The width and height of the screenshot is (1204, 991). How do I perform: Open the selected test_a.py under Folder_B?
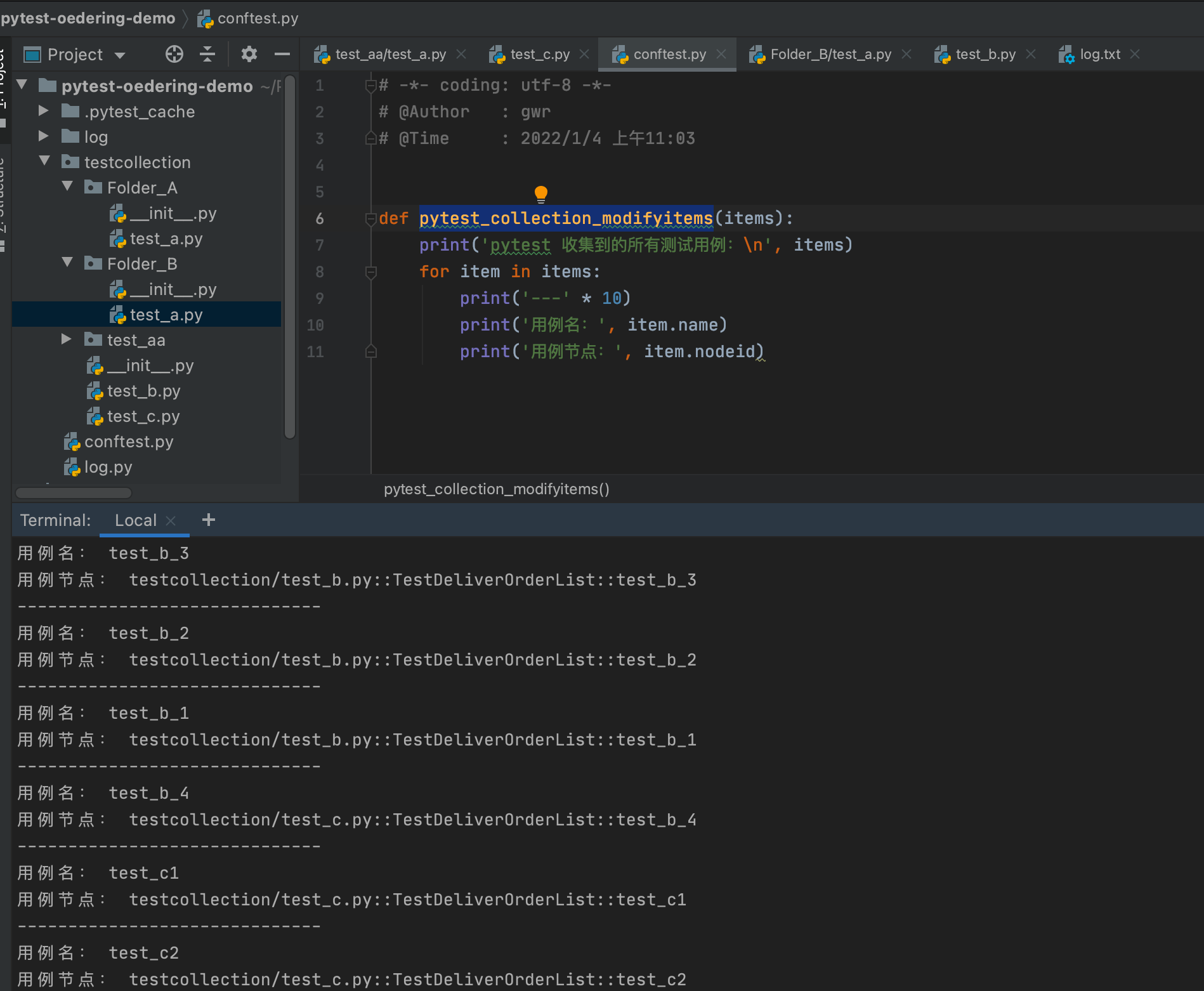pos(166,315)
